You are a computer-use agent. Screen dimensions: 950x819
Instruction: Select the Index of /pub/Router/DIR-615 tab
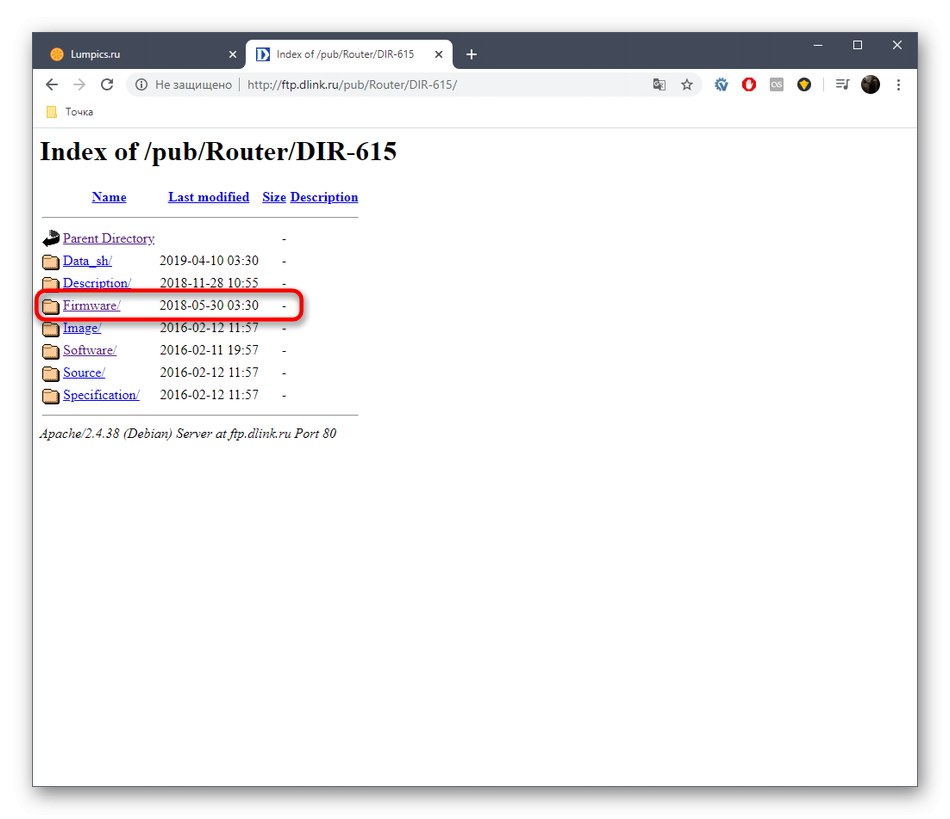349,55
